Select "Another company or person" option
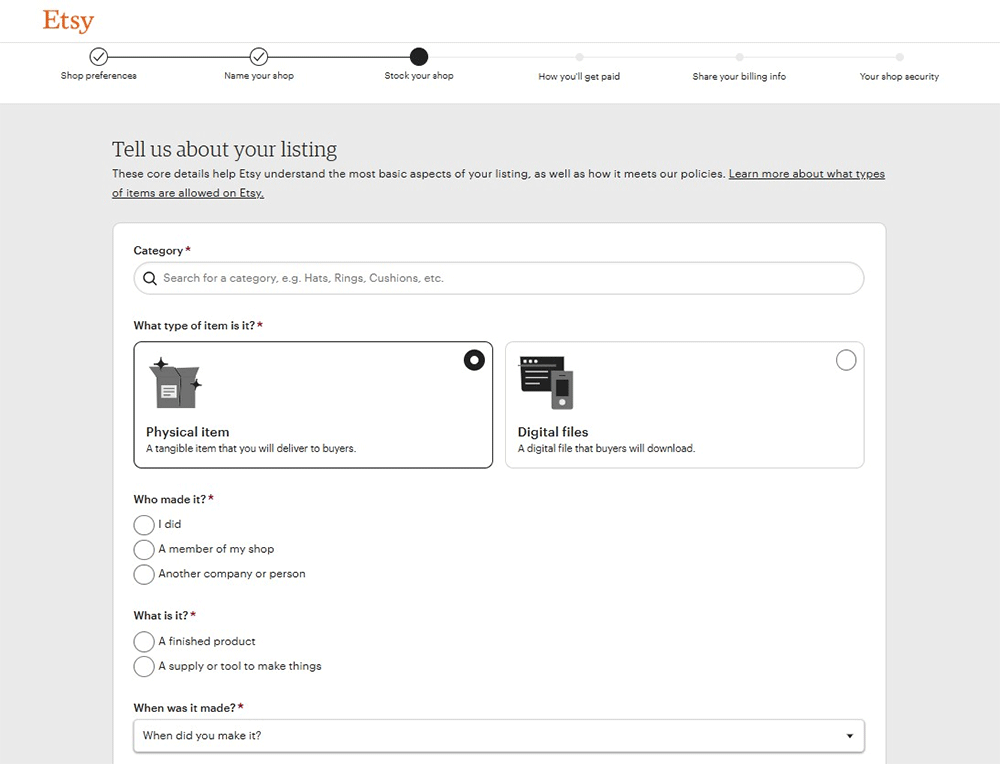The width and height of the screenshot is (1000, 764). click(144, 575)
